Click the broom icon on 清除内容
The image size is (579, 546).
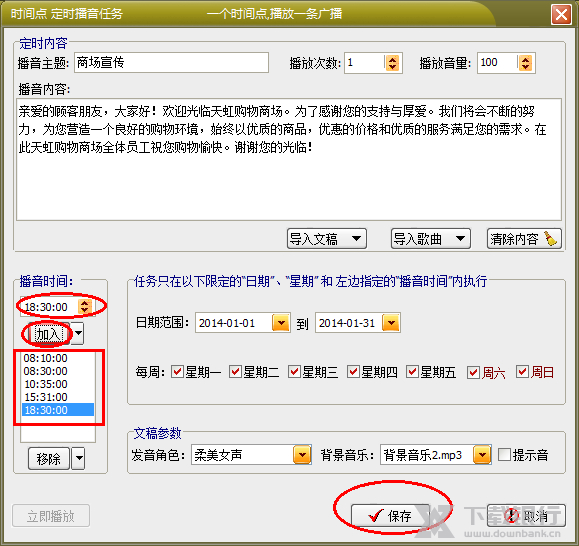[551, 238]
